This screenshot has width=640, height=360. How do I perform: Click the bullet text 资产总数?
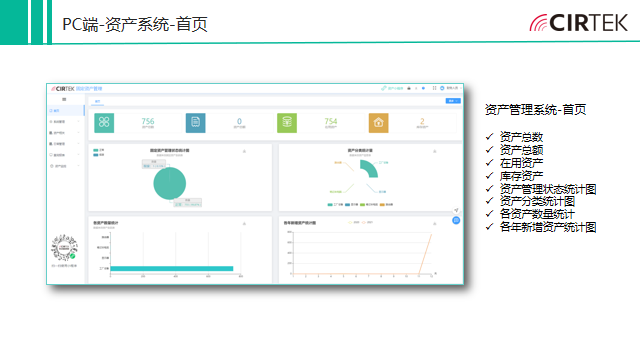coord(521,137)
